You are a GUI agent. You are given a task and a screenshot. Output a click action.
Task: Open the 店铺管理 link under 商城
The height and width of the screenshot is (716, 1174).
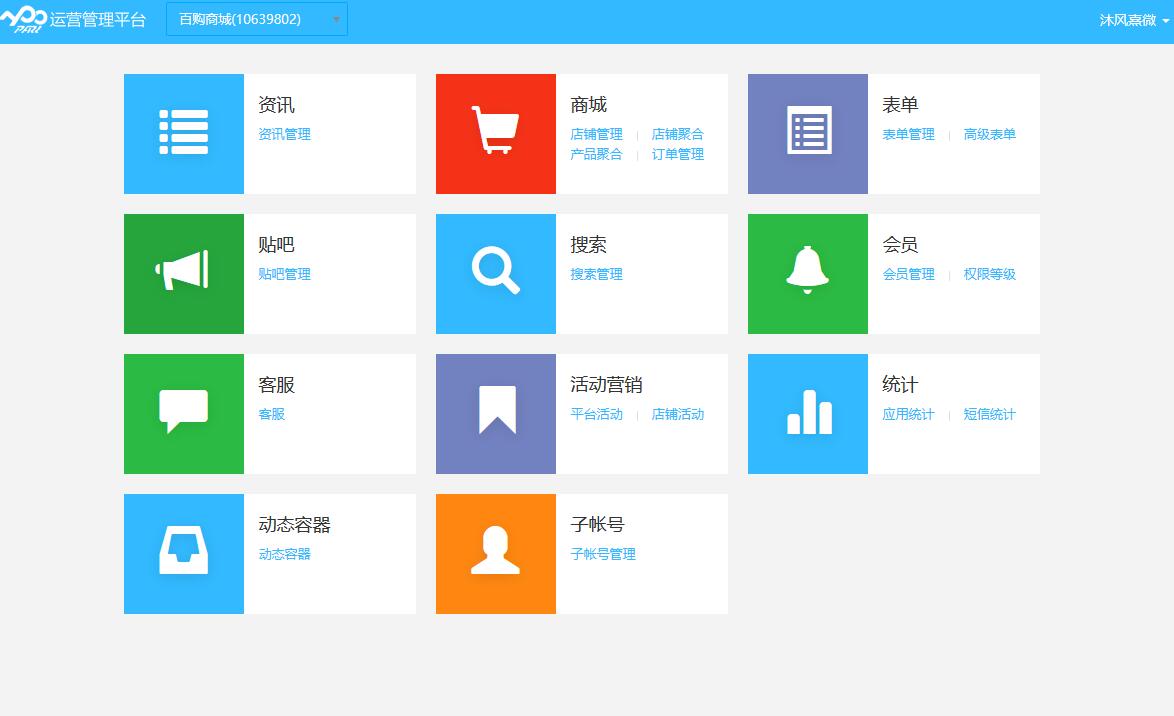[x=596, y=134]
